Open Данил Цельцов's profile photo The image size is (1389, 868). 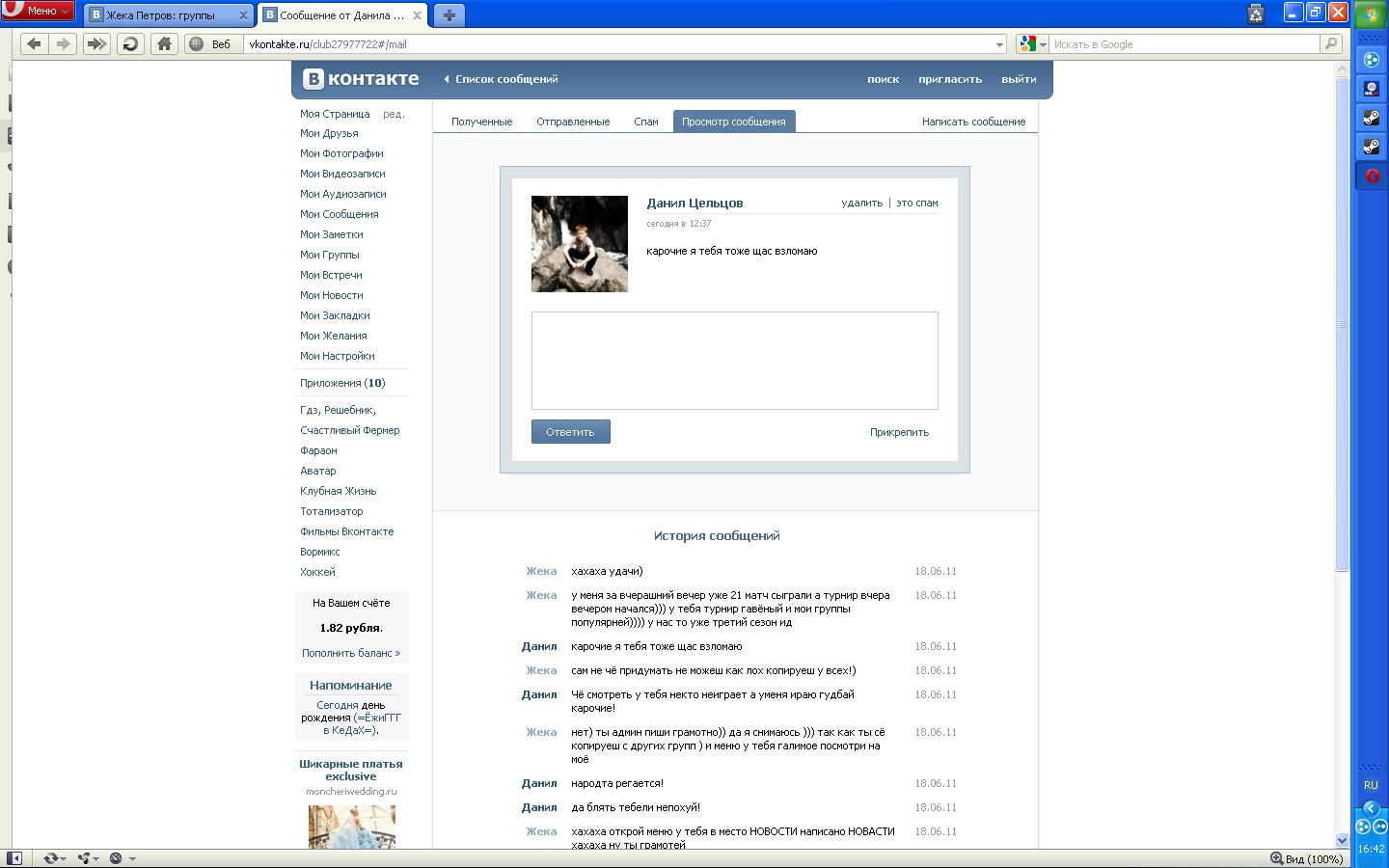[580, 244]
